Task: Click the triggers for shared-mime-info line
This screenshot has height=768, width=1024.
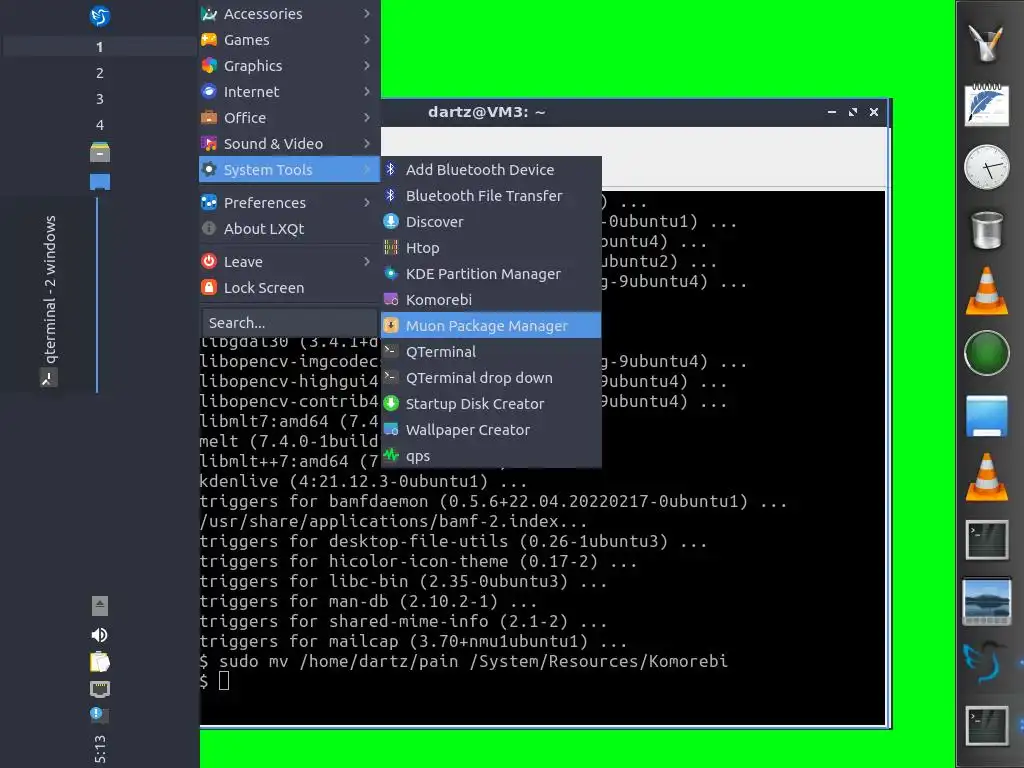Action: [403, 621]
